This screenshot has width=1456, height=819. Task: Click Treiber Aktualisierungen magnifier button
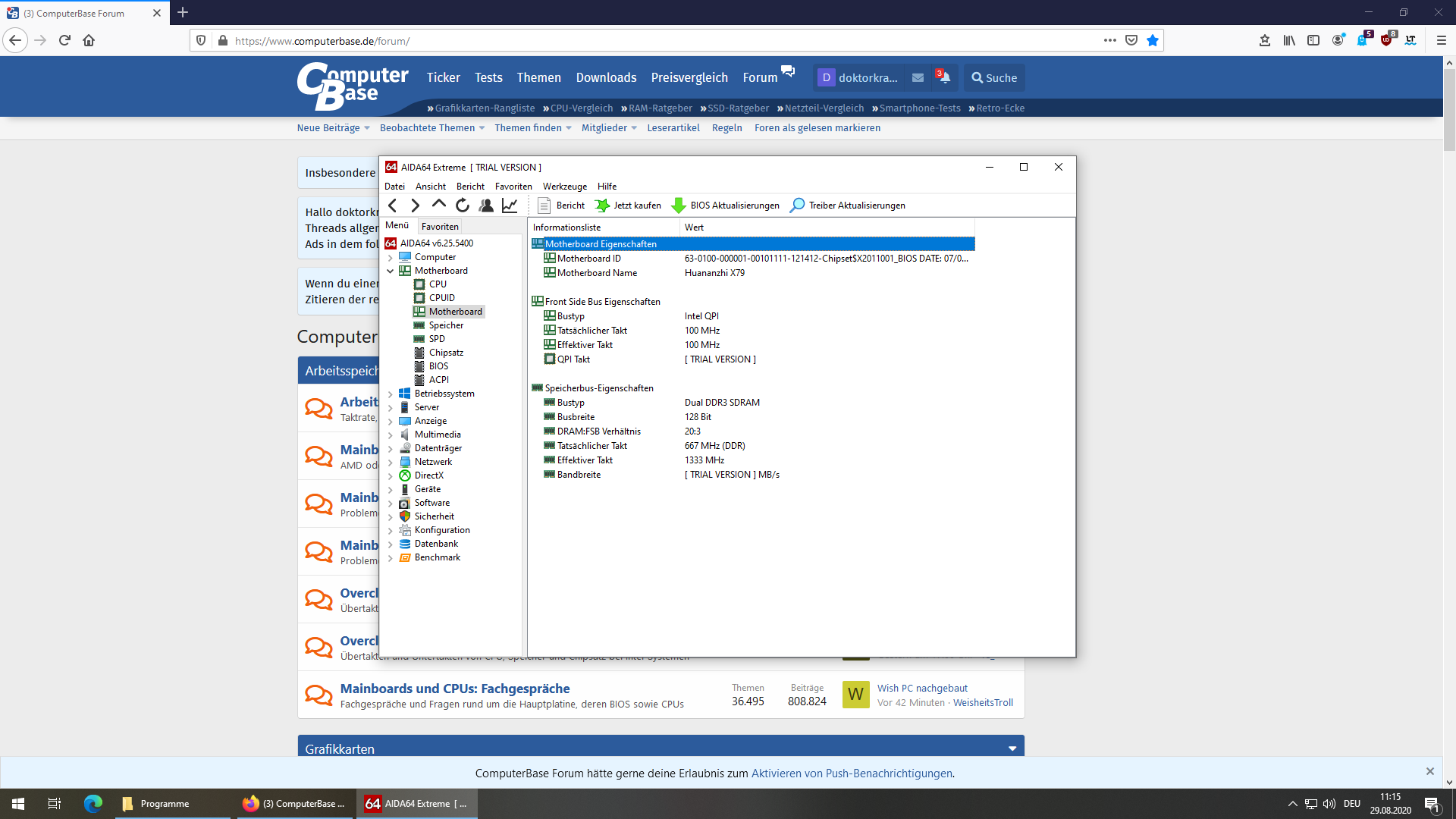point(797,206)
